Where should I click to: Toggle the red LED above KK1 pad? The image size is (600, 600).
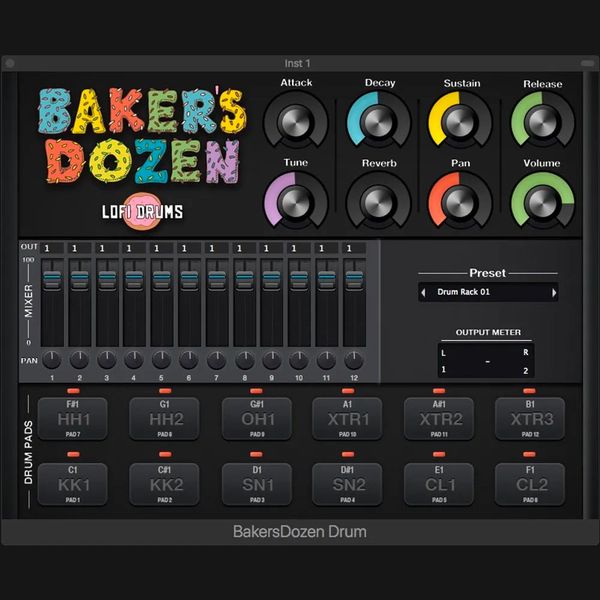pos(73,454)
